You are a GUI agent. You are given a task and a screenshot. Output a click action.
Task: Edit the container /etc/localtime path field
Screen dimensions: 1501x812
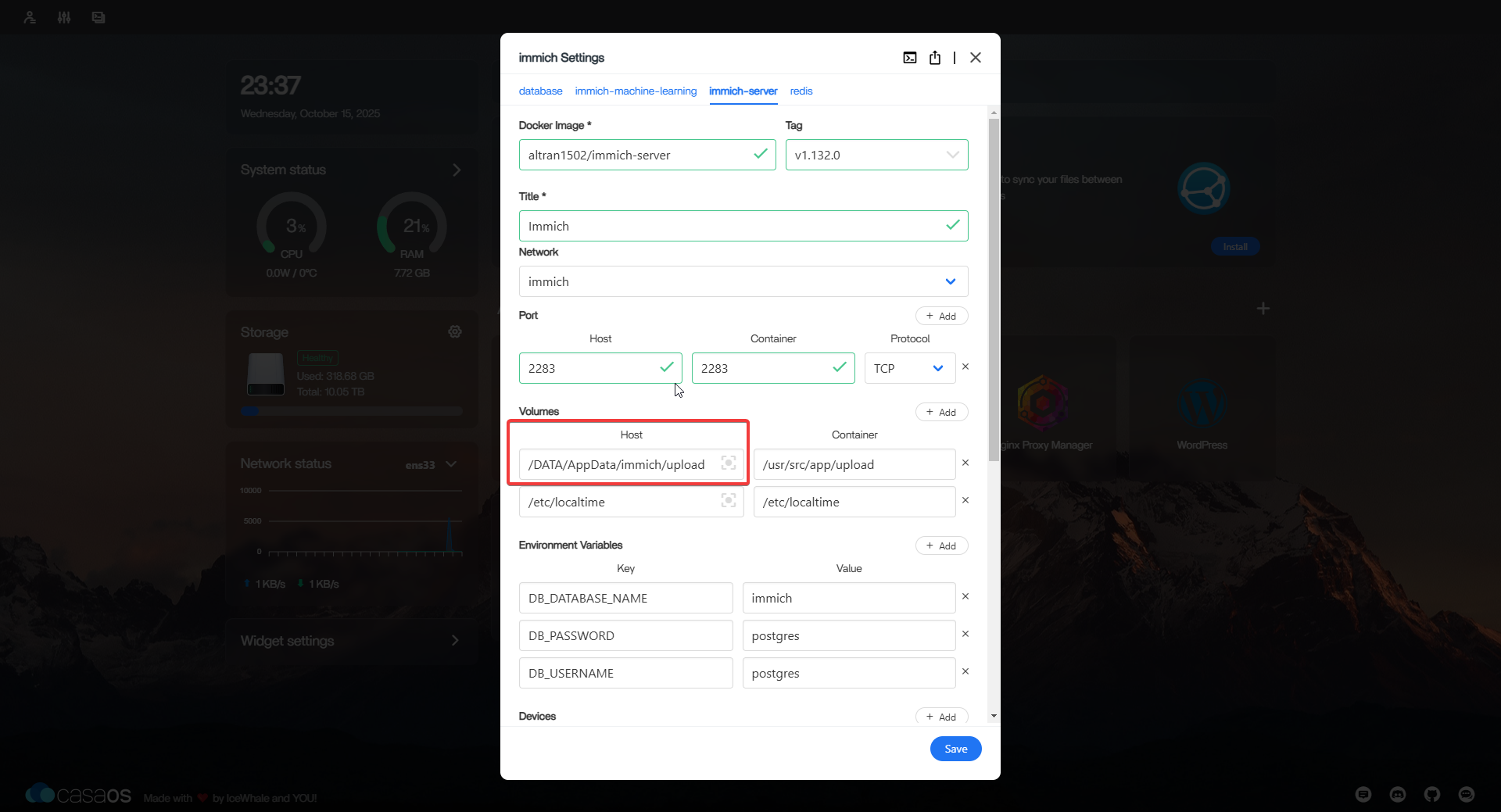coord(854,502)
